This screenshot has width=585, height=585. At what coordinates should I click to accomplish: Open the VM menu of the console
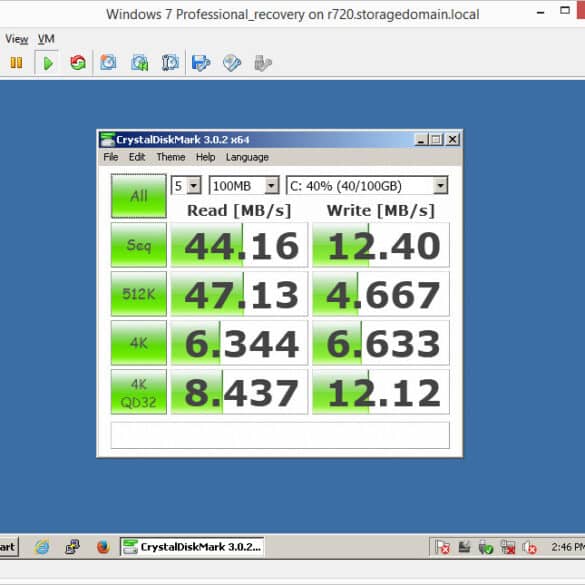click(46, 38)
